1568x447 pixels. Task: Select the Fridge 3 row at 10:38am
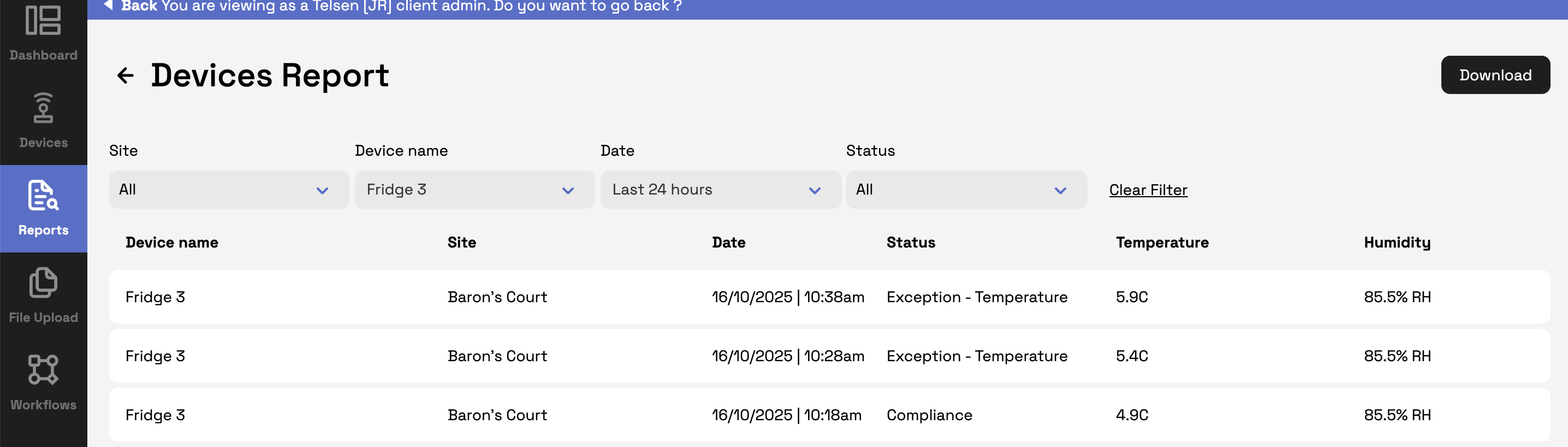pyautogui.click(x=828, y=297)
